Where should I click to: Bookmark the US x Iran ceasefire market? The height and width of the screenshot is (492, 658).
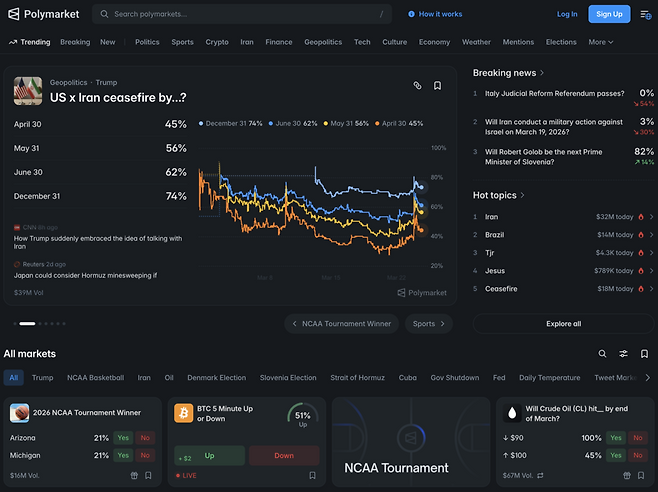click(x=437, y=86)
